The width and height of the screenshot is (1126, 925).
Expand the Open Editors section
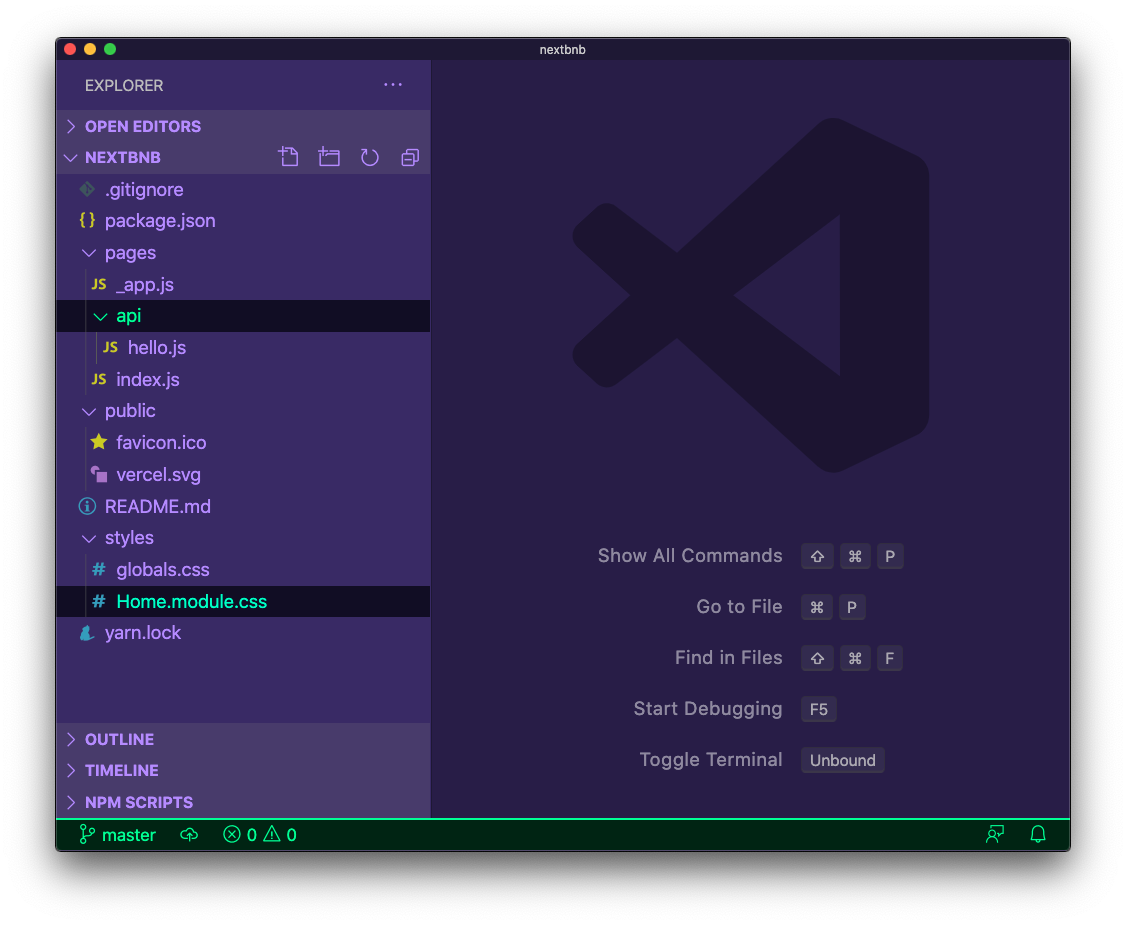(x=142, y=126)
